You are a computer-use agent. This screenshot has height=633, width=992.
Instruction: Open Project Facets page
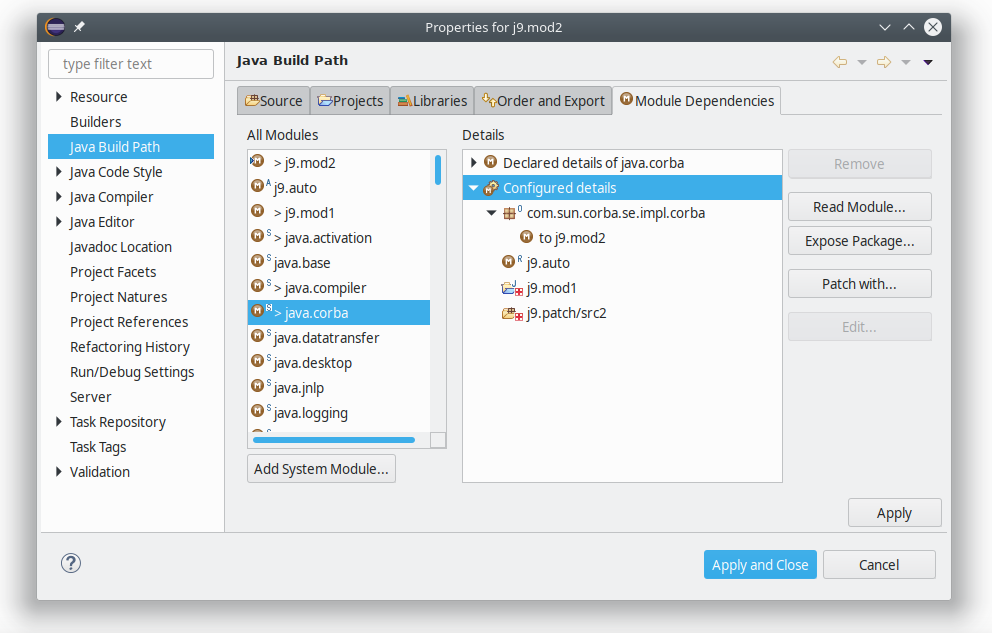pos(113,272)
